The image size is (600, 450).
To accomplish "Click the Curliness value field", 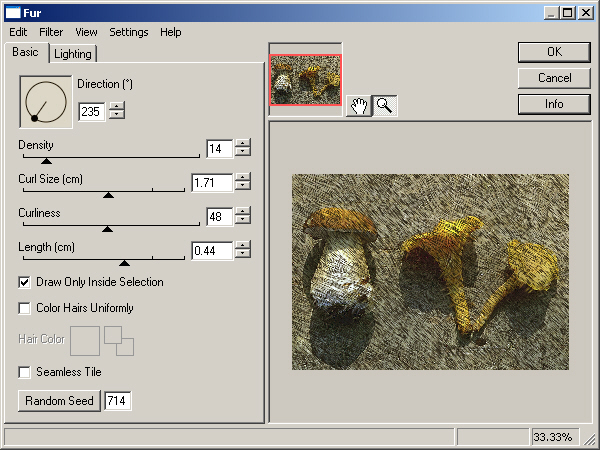I will coord(220,217).
